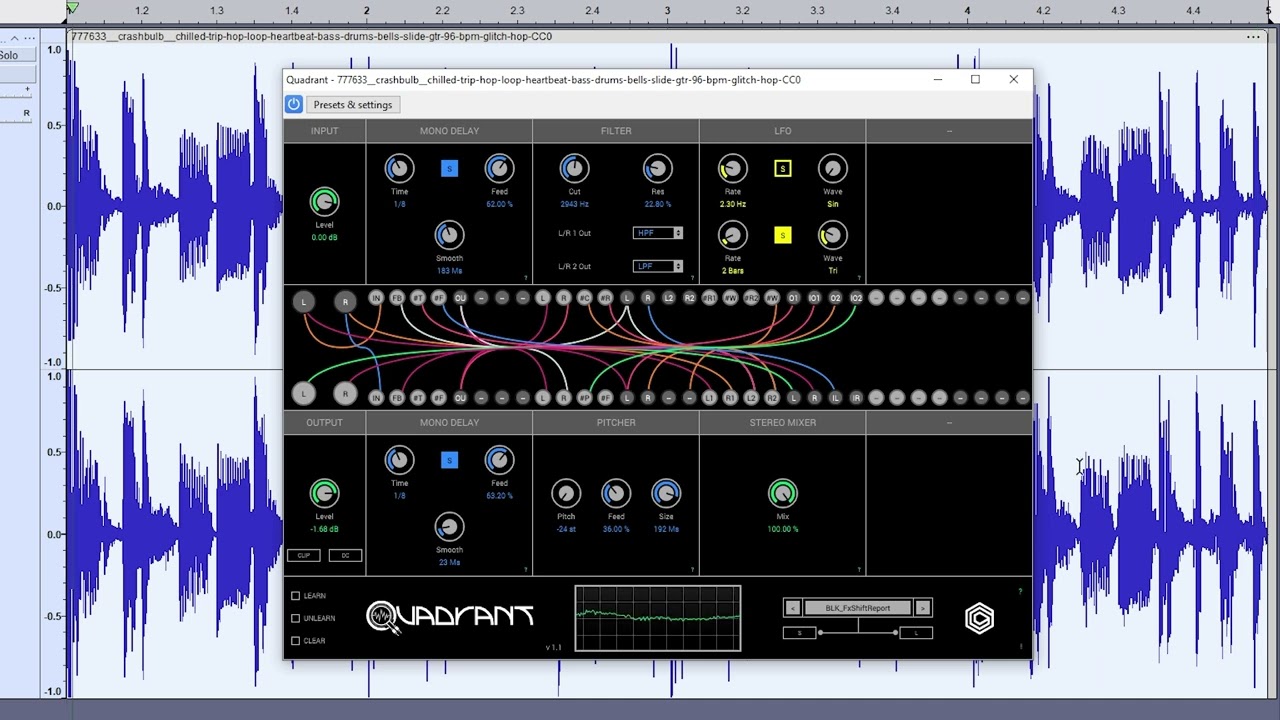Click the IL patch jack
The image size is (1280, 720).
point(835,397)
